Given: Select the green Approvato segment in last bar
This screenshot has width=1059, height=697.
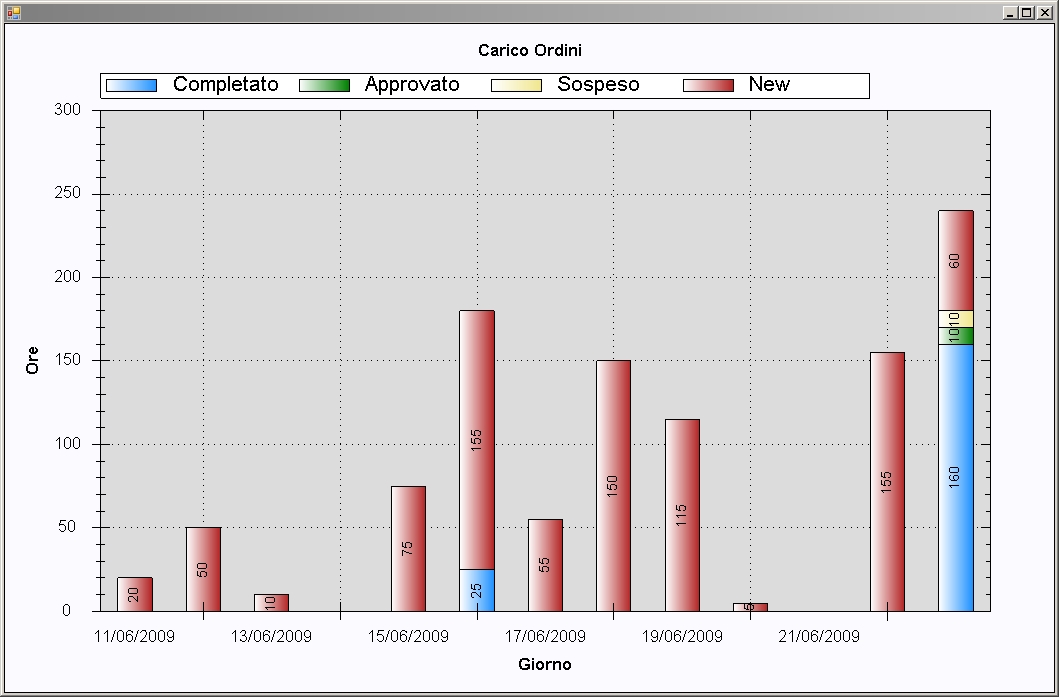Looking at the screenshot, I should (x=956, y=336).
